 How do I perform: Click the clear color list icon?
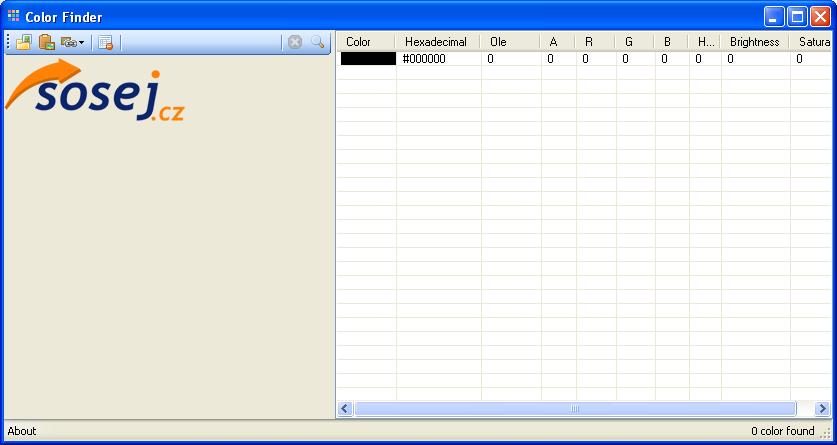(x=106, y=42)
